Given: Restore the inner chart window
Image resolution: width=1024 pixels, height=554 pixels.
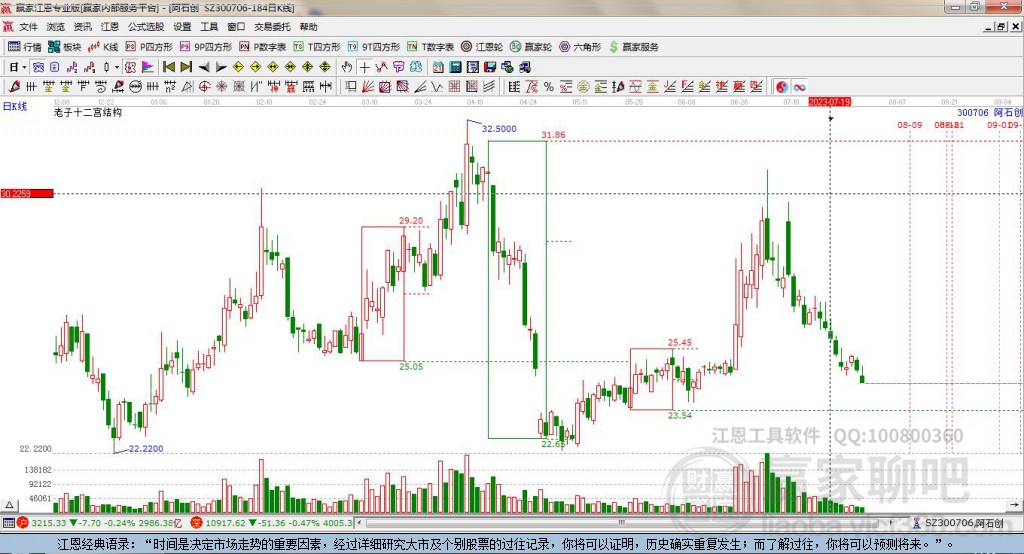Looking at the screenshot, I should [1001, 27].
